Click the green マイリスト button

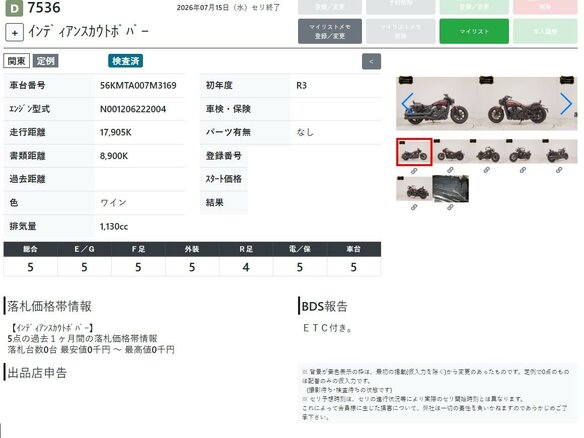coord(474,32)
